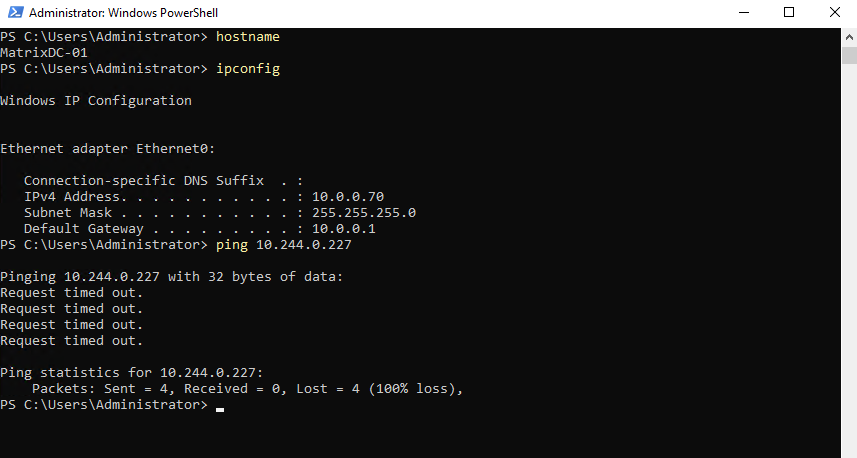Click the first Request timed out line

pyautogui.click(x=72, y=293)
